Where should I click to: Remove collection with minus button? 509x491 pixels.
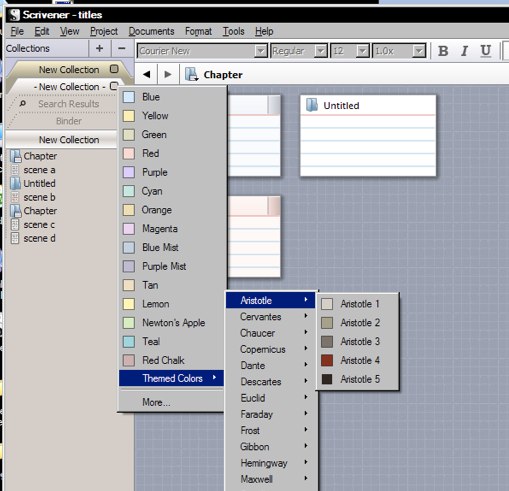(122, 48)
